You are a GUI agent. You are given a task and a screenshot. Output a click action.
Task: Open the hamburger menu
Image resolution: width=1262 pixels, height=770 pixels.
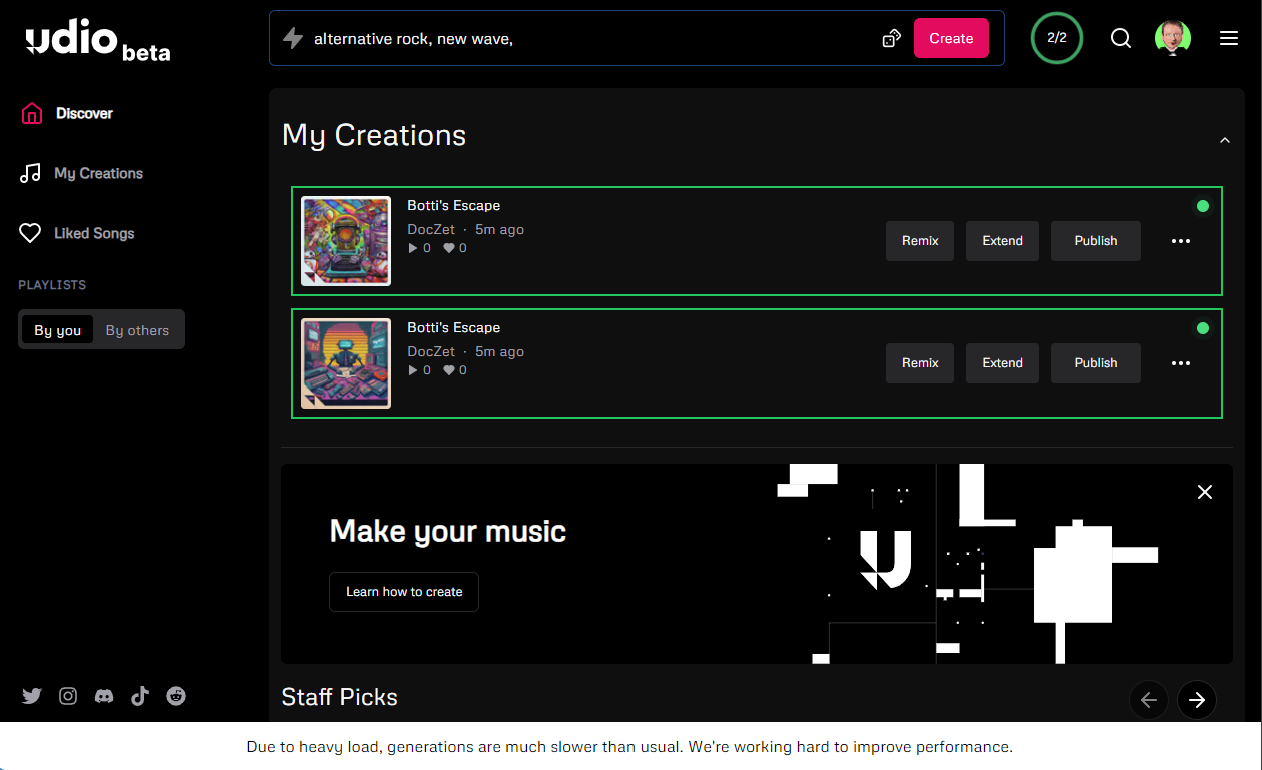point(1229,38)
